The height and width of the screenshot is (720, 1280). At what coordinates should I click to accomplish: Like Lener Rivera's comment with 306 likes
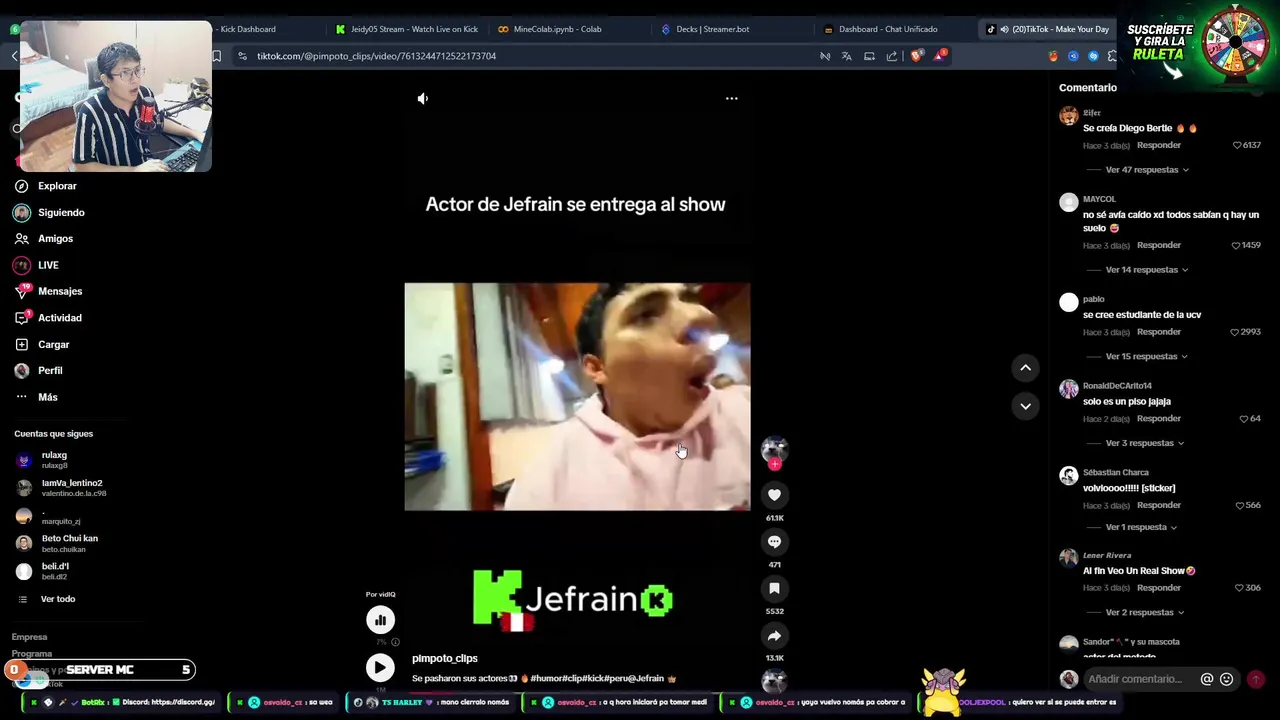(x=1240, y=588)
